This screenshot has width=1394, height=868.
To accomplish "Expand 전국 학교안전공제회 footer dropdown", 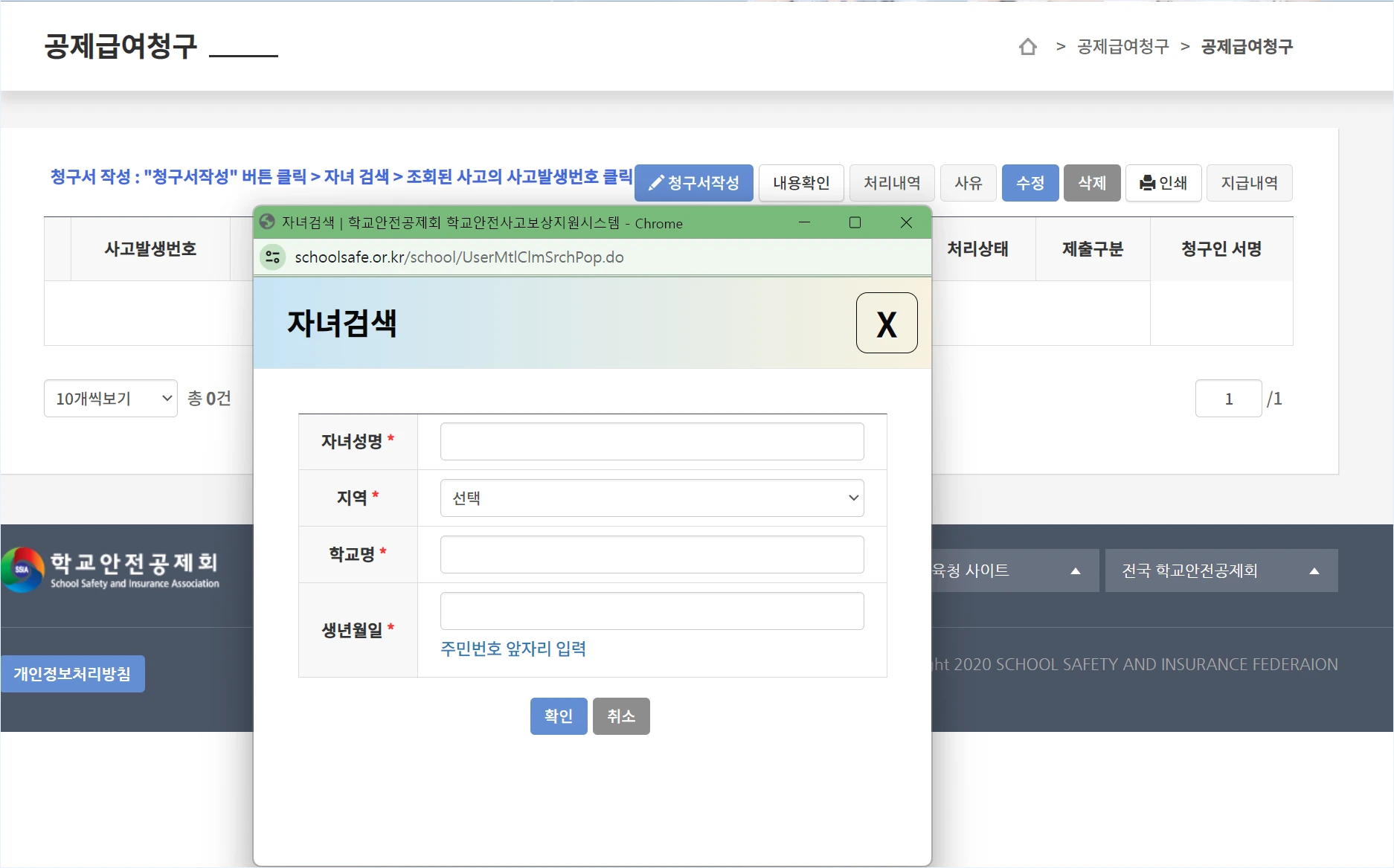I will click(1221, 570).
